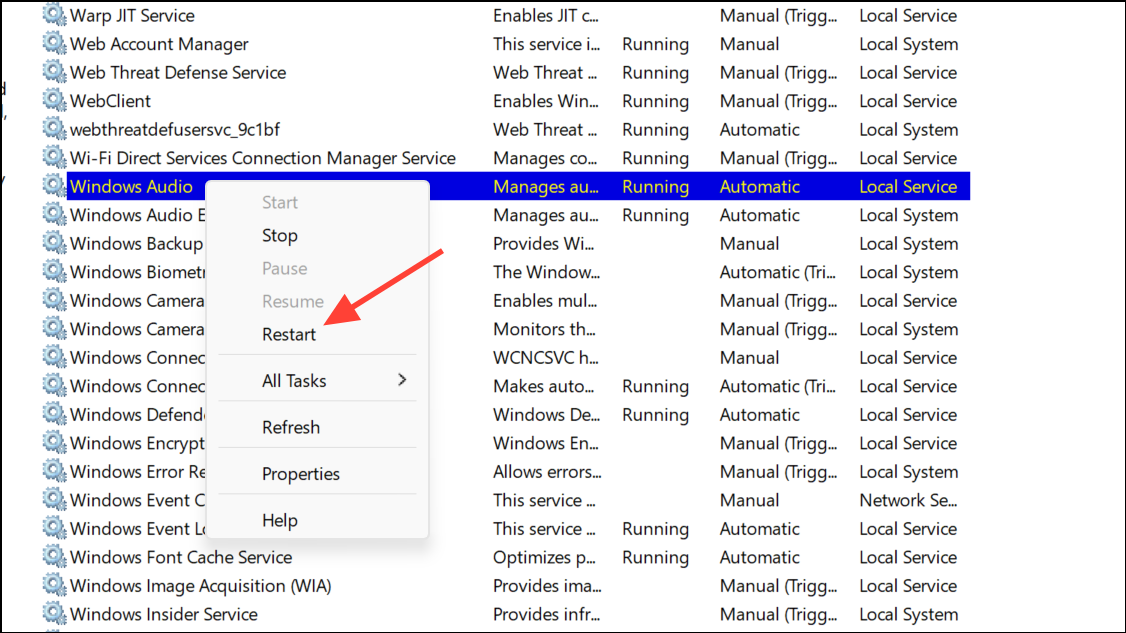Select the Web Threat Defense Service row
Viewport: 1126px width, 633px height.
point(178,73)
